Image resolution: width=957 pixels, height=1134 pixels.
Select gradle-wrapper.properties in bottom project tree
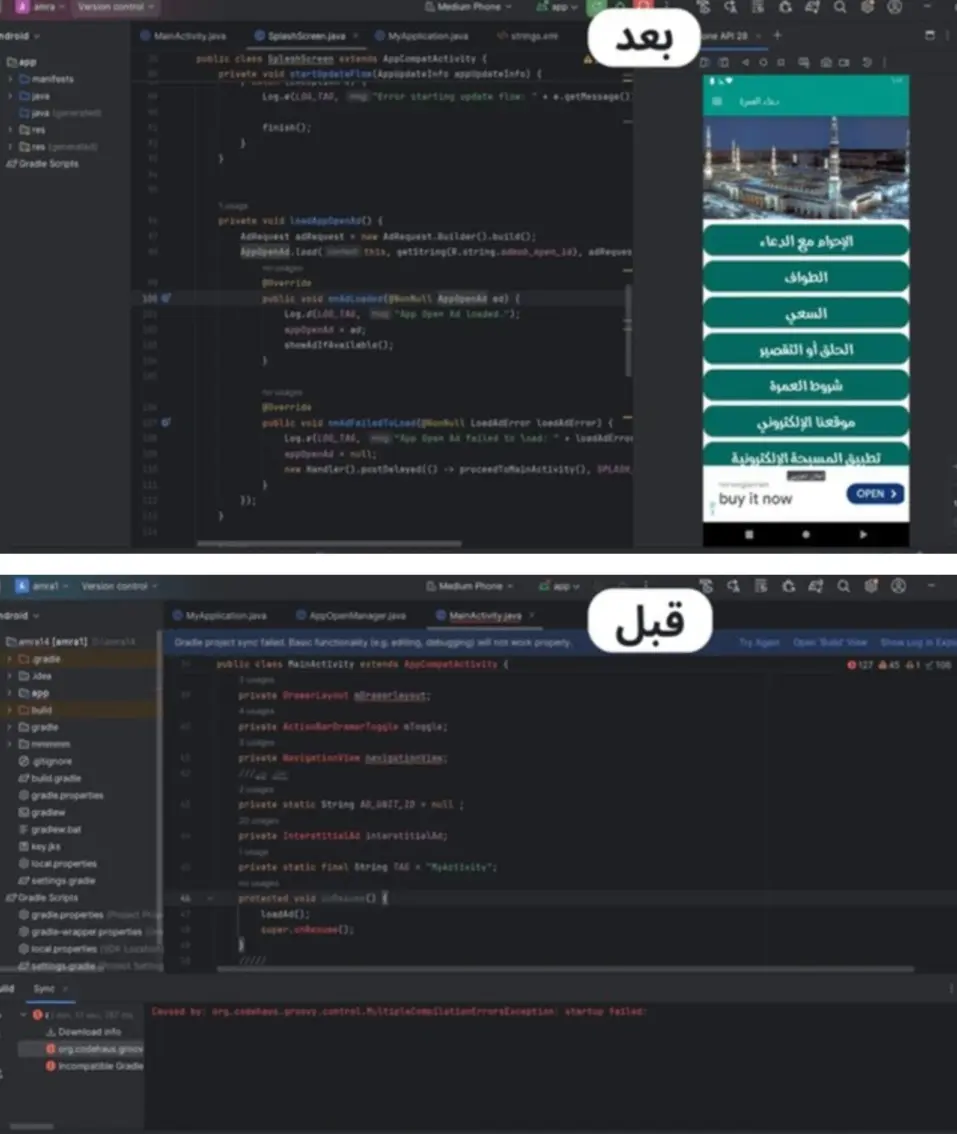pos(81,932)
